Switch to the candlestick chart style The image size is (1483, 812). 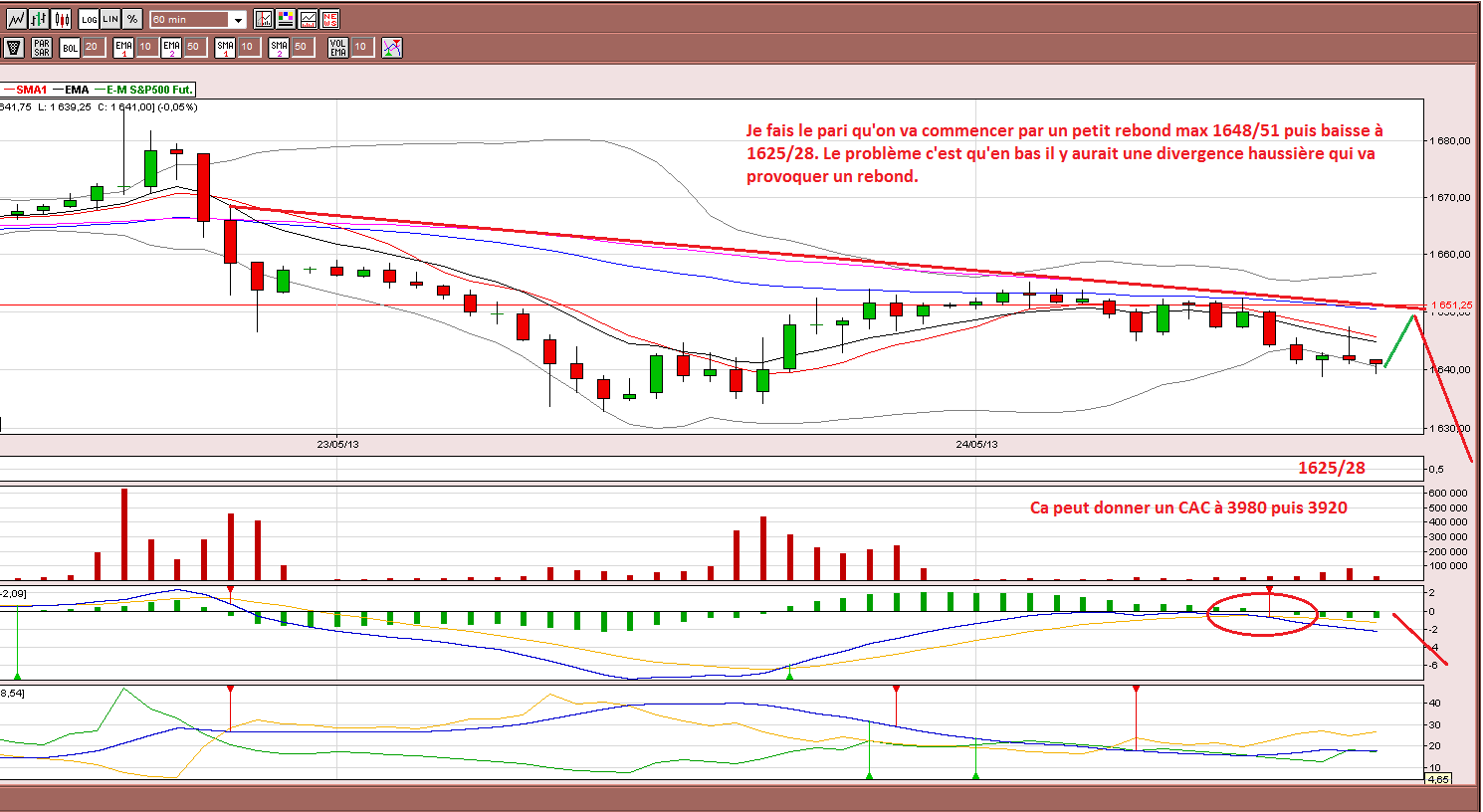[x=62, y=19]
